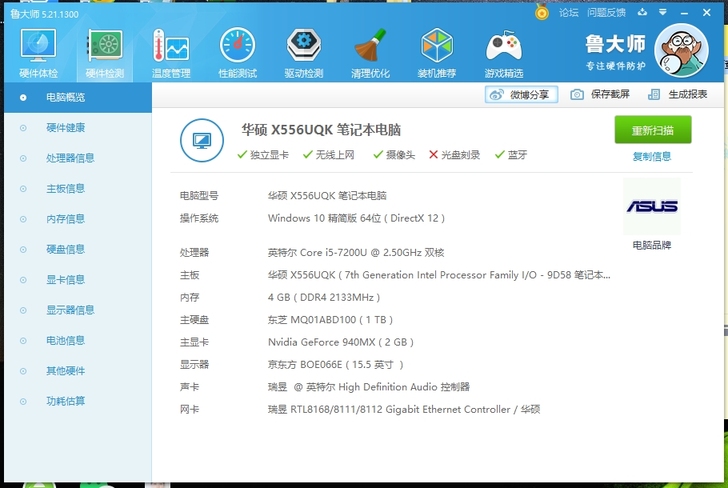The image size is (728, 488).
Task: Open 驱动检测 driver detection
Action: click(304, 52)
